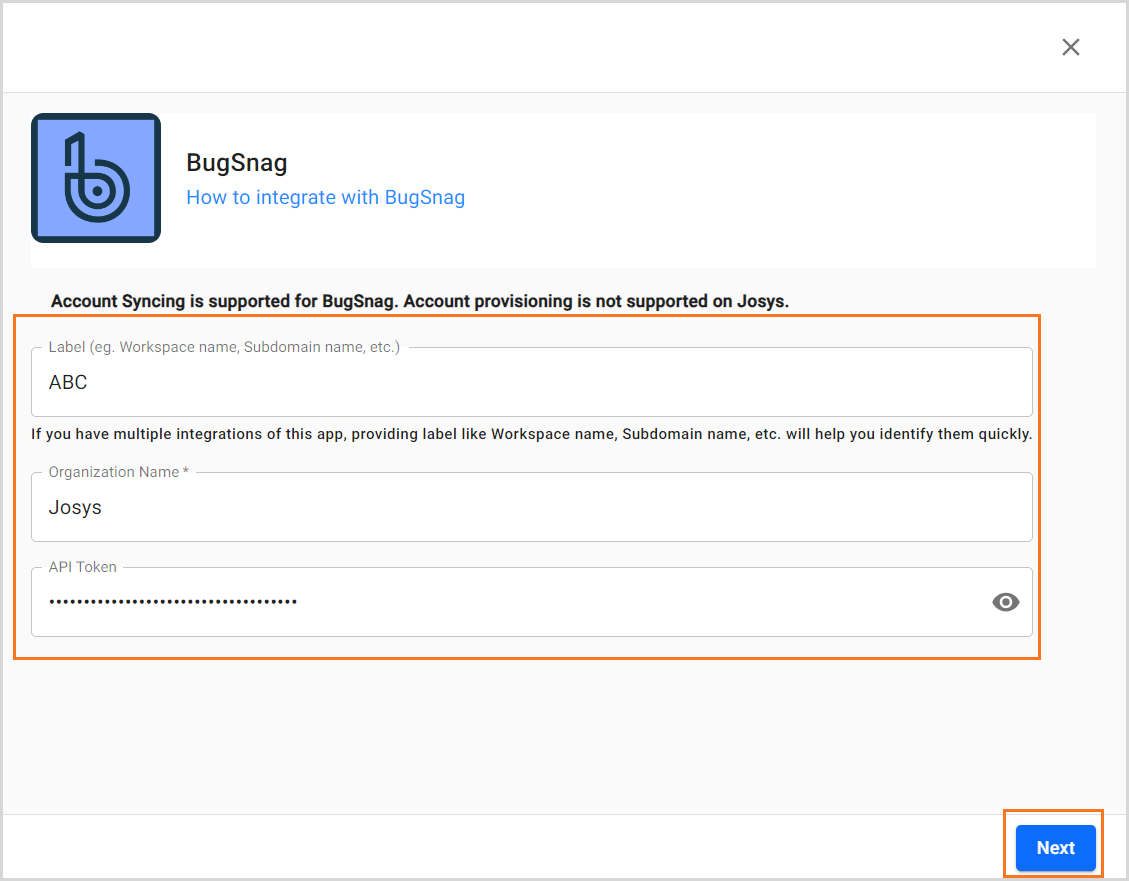Click the multiple integrations helper text
Viewport: 1129px width, 881px height.
click(531, 434)
